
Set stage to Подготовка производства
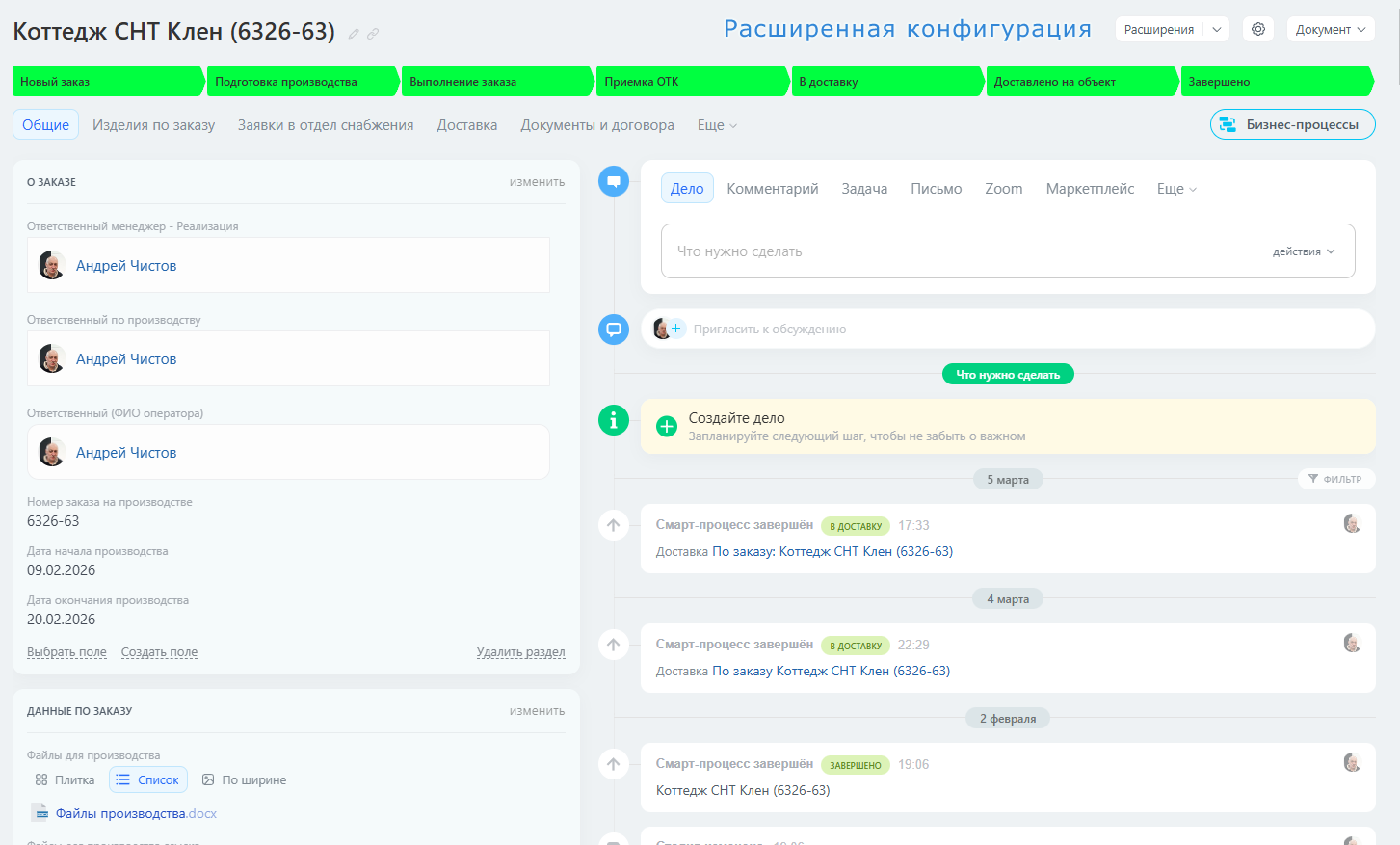point(304,82)
